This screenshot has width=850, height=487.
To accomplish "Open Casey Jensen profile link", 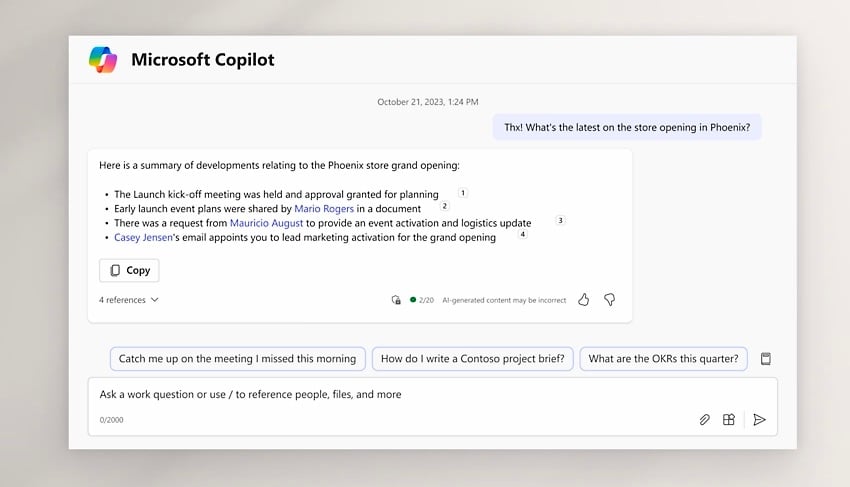I will pyautogui.click(x=143, y=238).
